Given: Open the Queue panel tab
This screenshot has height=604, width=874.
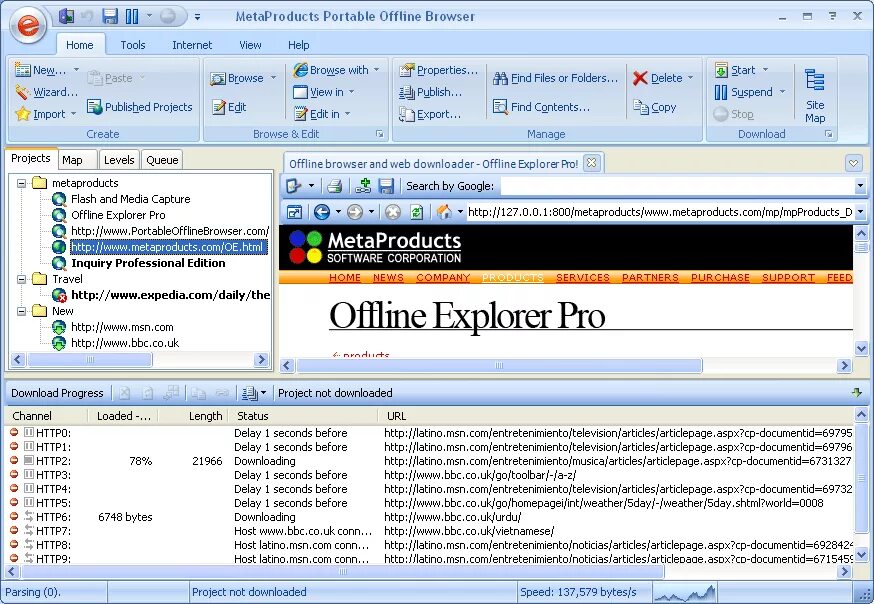Looking at the screenshot, I should click(162, 160).
